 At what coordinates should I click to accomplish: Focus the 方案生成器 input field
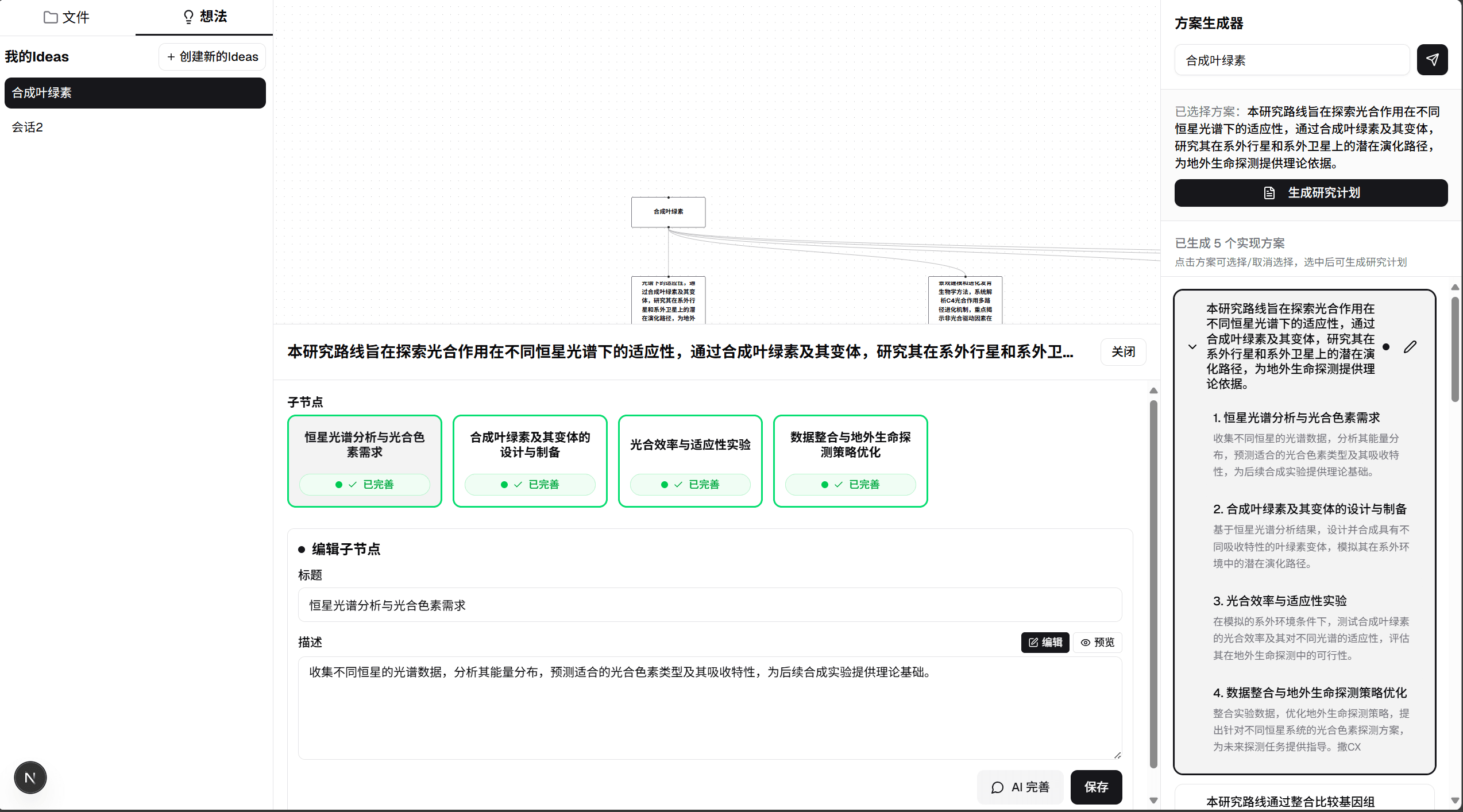coord(1292,60)
